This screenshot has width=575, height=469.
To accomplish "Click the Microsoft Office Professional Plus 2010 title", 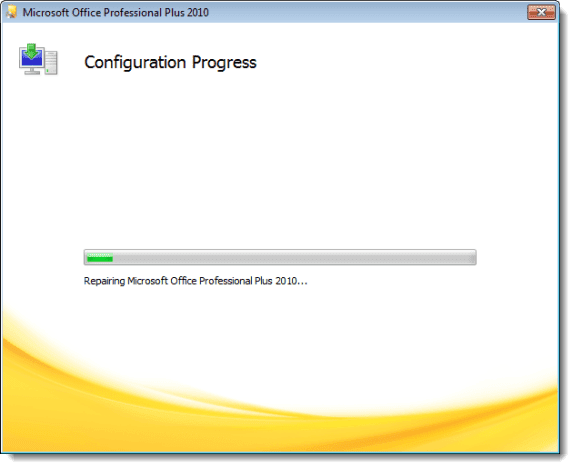I will [117, 12].
